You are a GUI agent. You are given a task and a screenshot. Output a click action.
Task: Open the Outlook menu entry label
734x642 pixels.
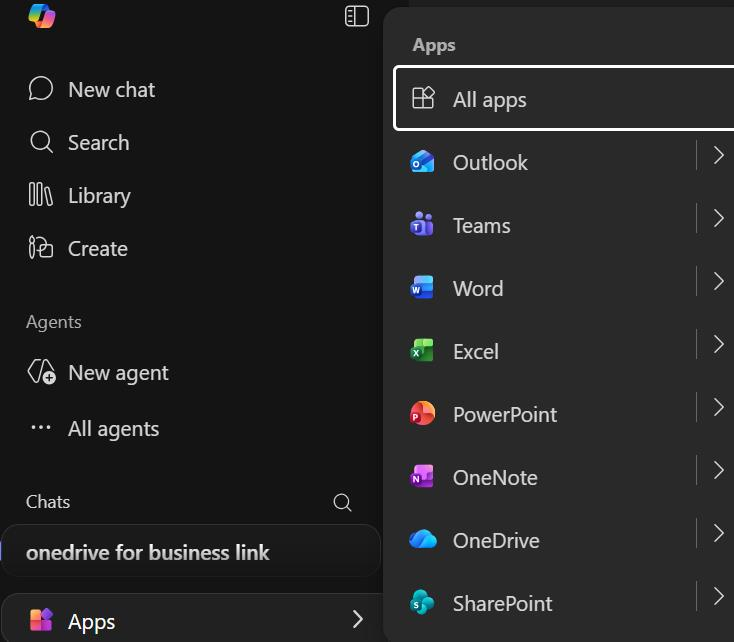click(x=490, y=162)
